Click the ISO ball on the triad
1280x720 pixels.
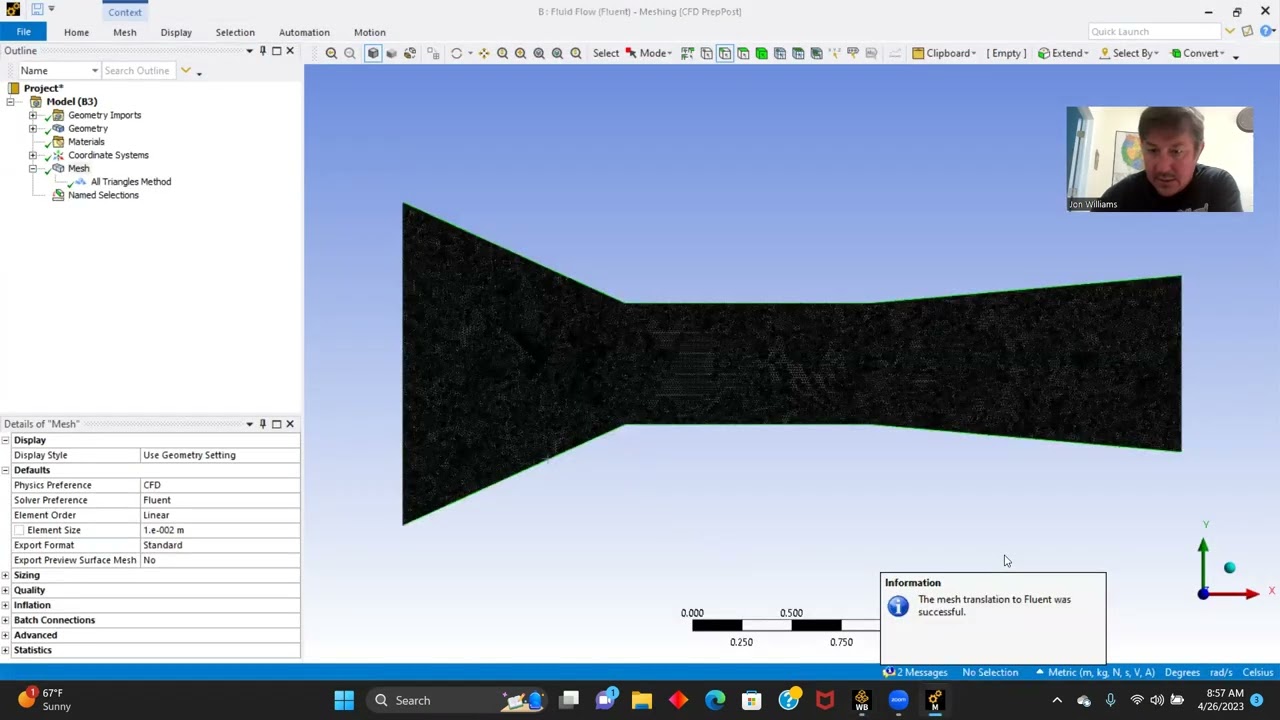click(1229, 568)
